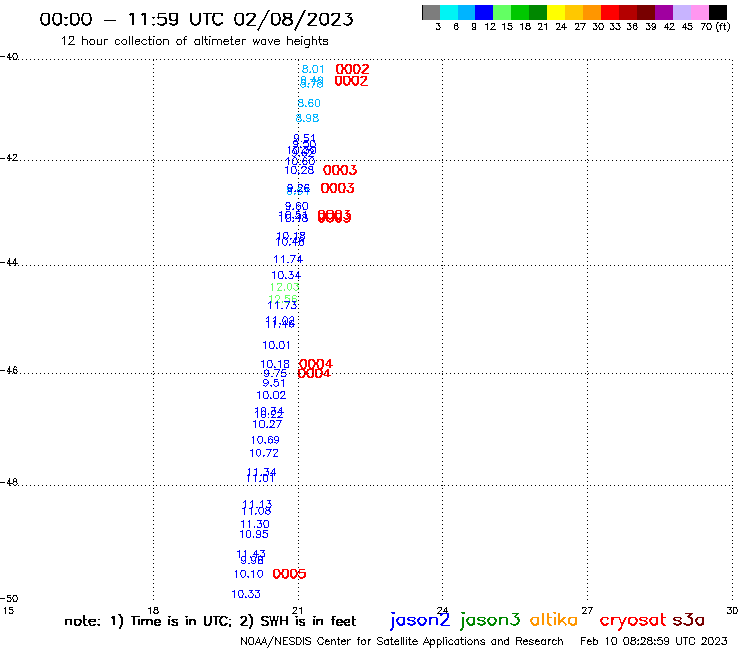Select the 10.27 wave height reading
This screenshot has width=740, height=650.
tap(267, 424)
